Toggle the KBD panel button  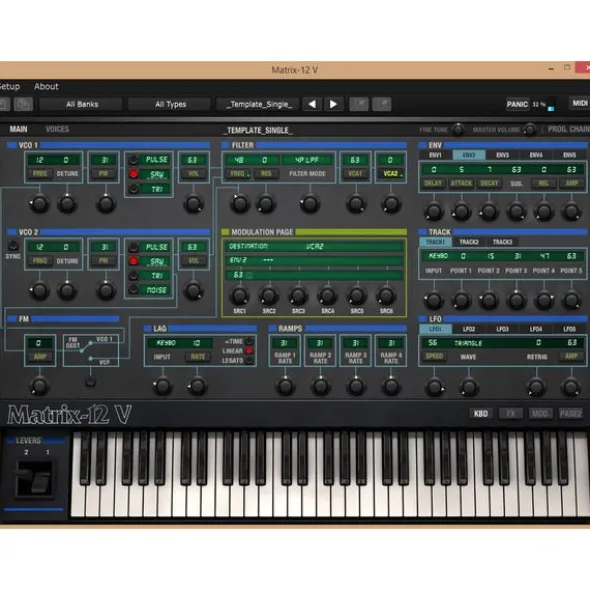coord(481,414)
